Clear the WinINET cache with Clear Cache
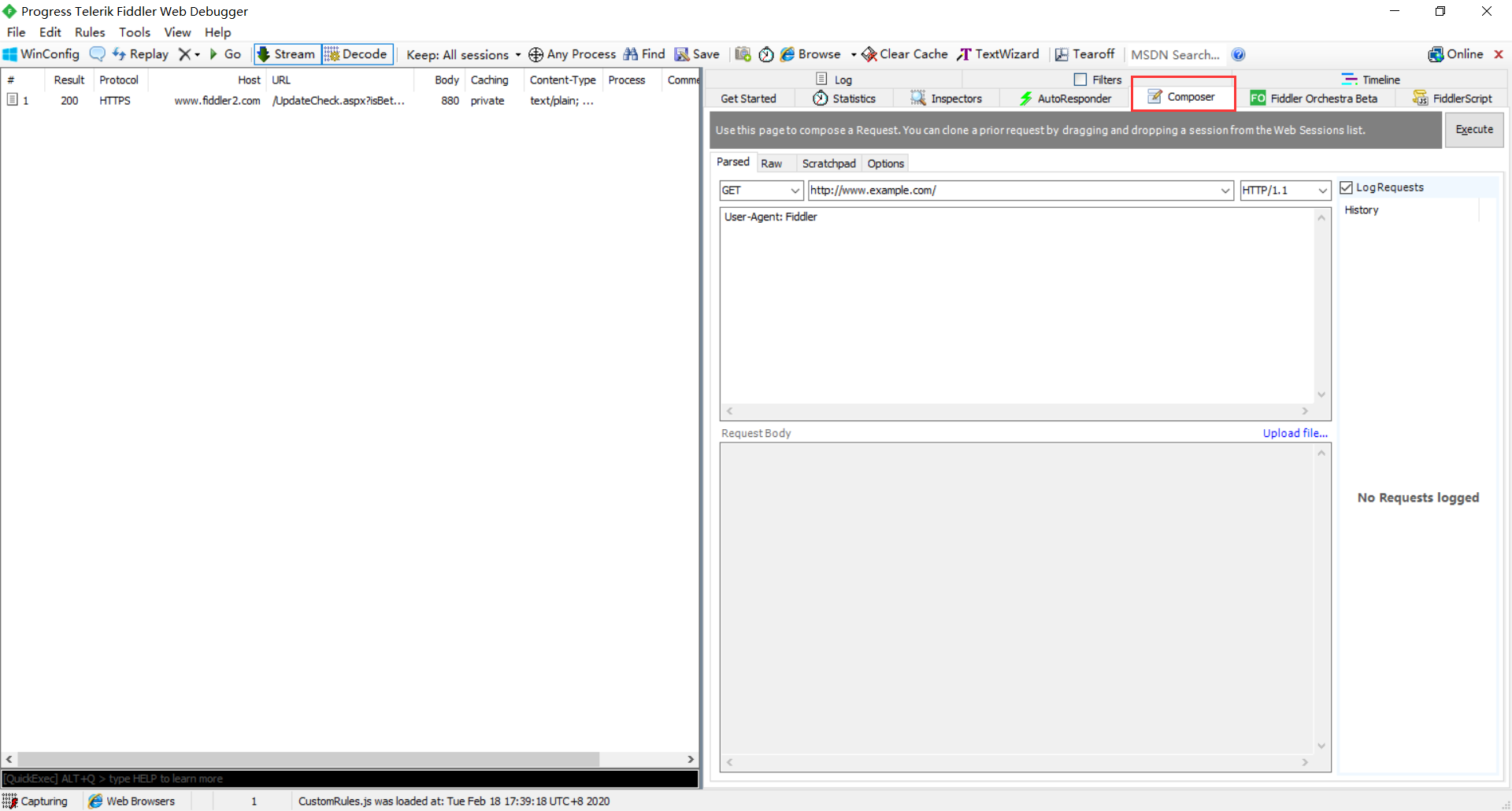 (905, 54)
